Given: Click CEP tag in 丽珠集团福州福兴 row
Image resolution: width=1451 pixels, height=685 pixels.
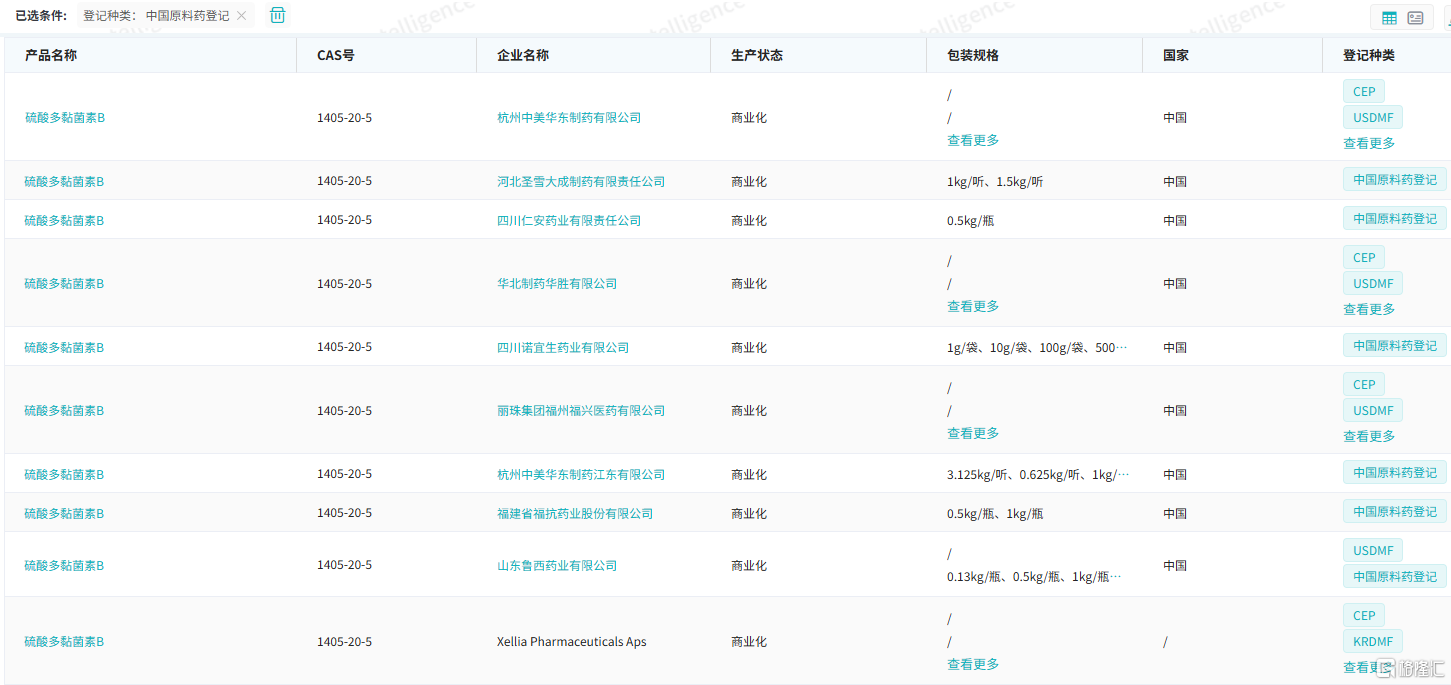Looking at the screenshot, I should coord(1364,384).
